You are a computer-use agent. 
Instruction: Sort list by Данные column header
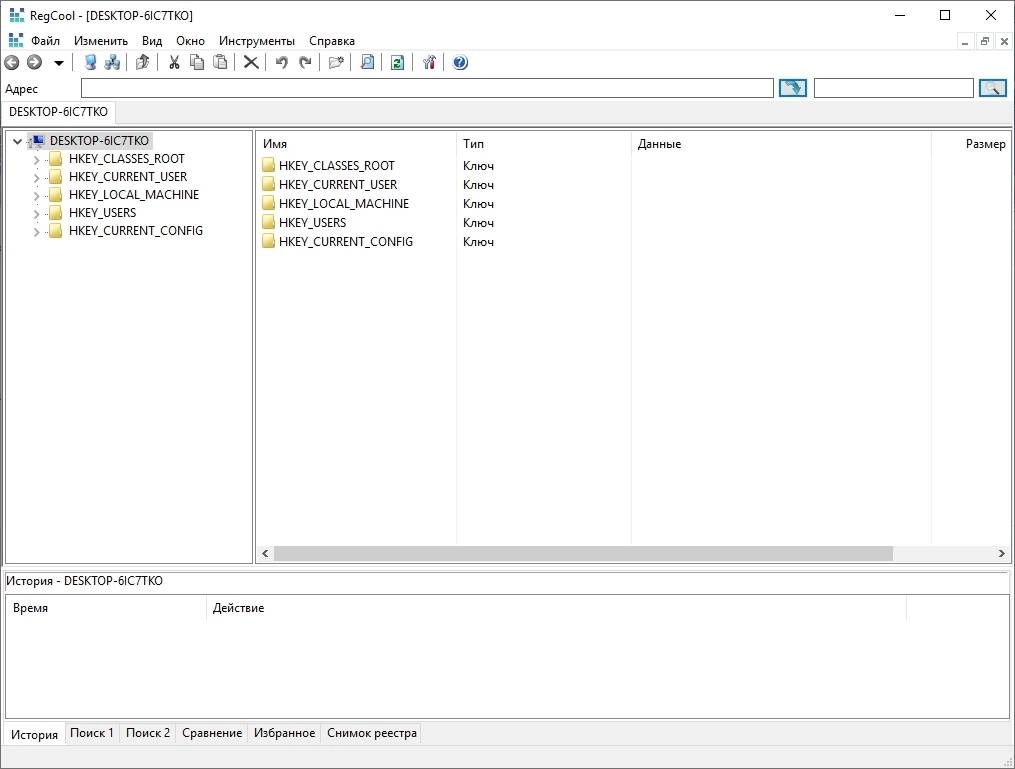point(781,144)
